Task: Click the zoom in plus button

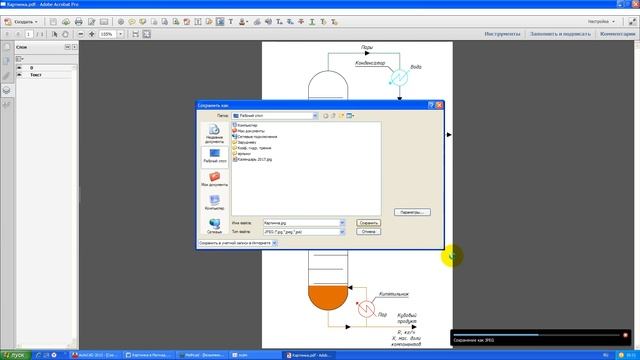Action: point(92,34)
